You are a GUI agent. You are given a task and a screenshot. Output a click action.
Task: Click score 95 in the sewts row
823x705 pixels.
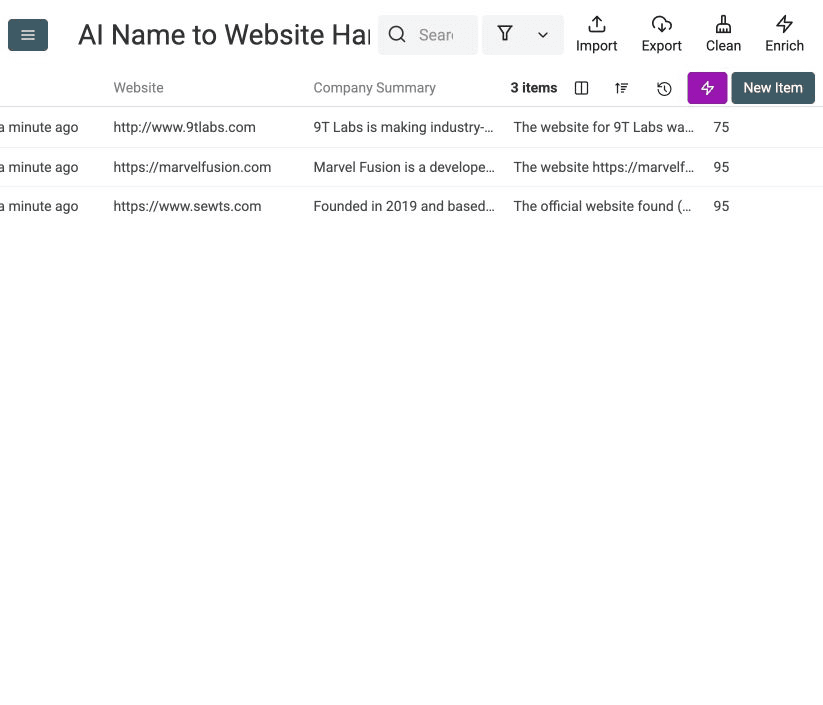[721, 206]
